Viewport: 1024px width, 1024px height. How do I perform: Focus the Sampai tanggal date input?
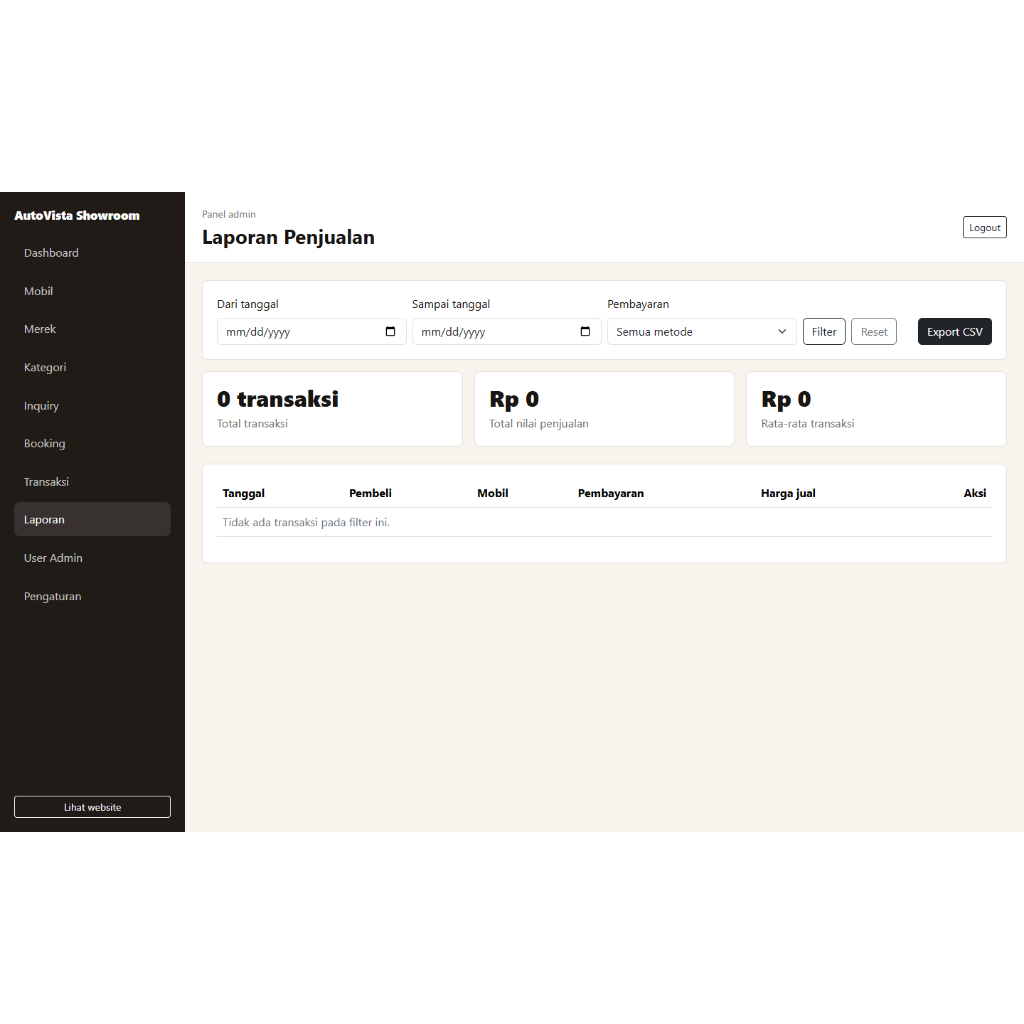coord(506,332)
